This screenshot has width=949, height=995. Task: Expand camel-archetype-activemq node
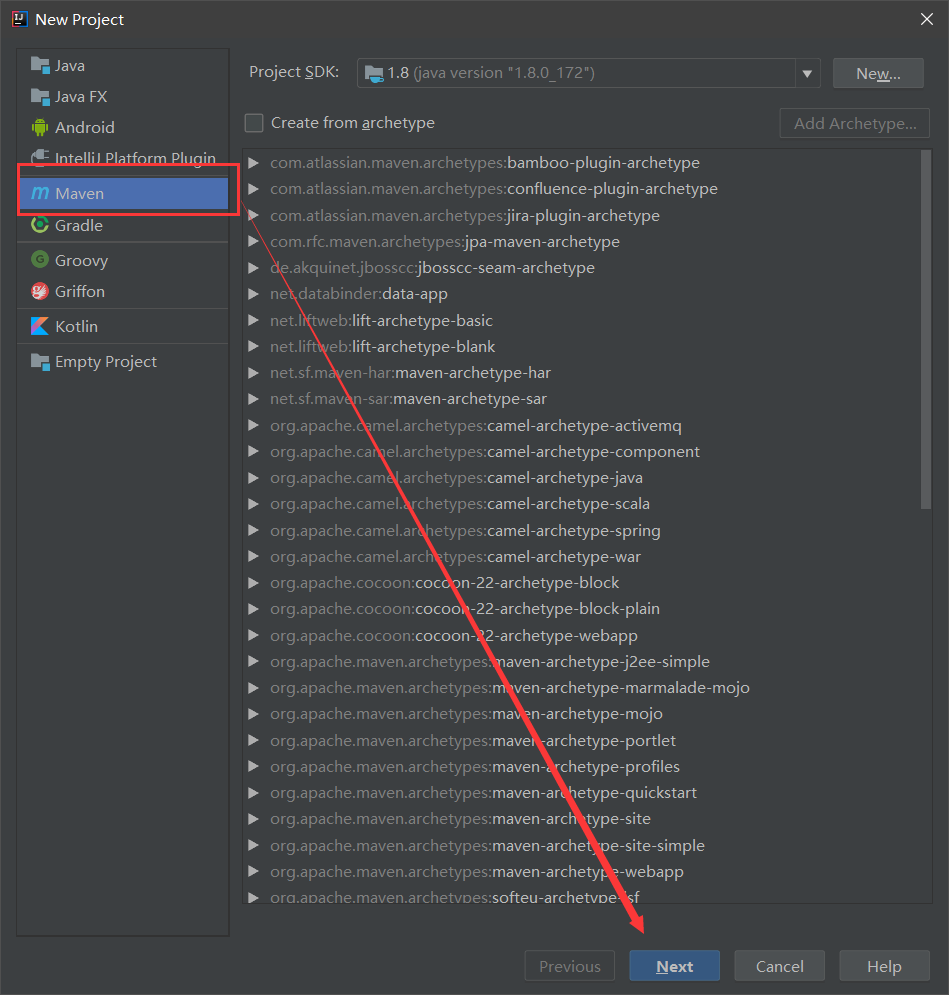coord(253,426)
